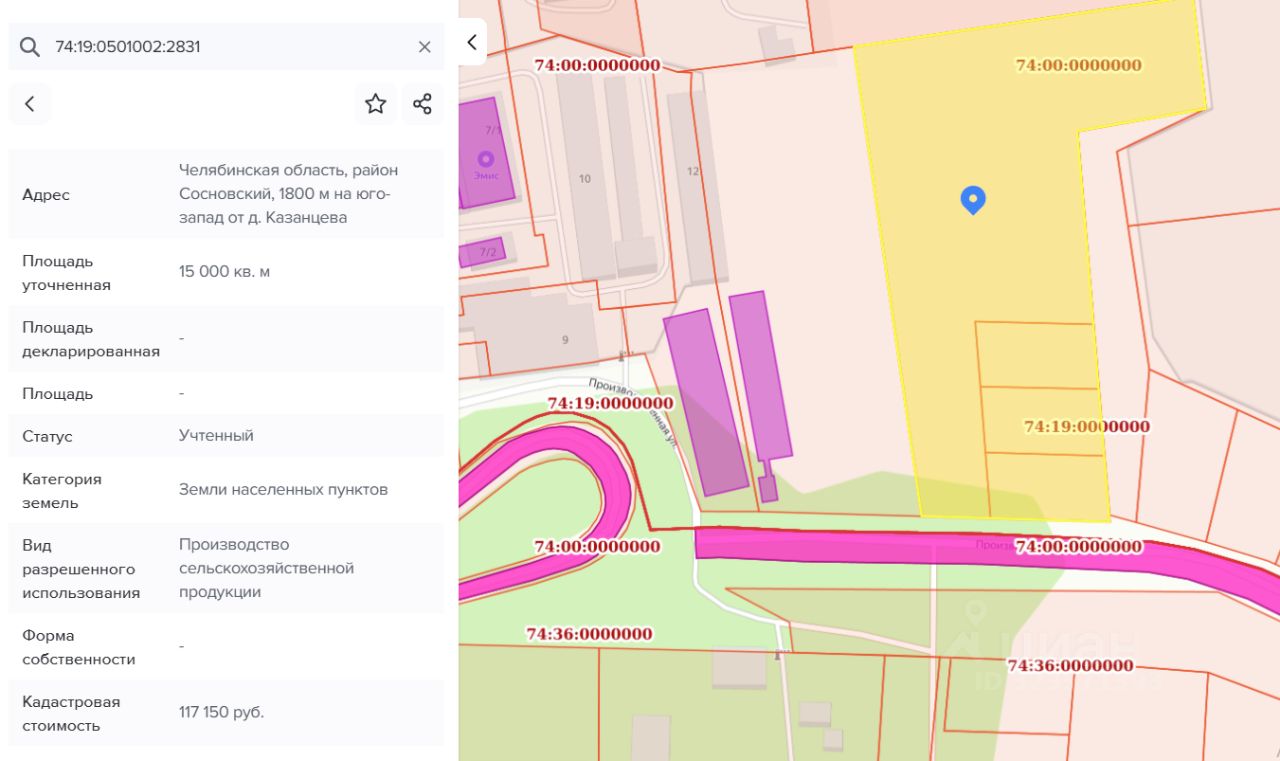
Task: Select Категория земель value Земли населенных пунктов
Action: 283,490
